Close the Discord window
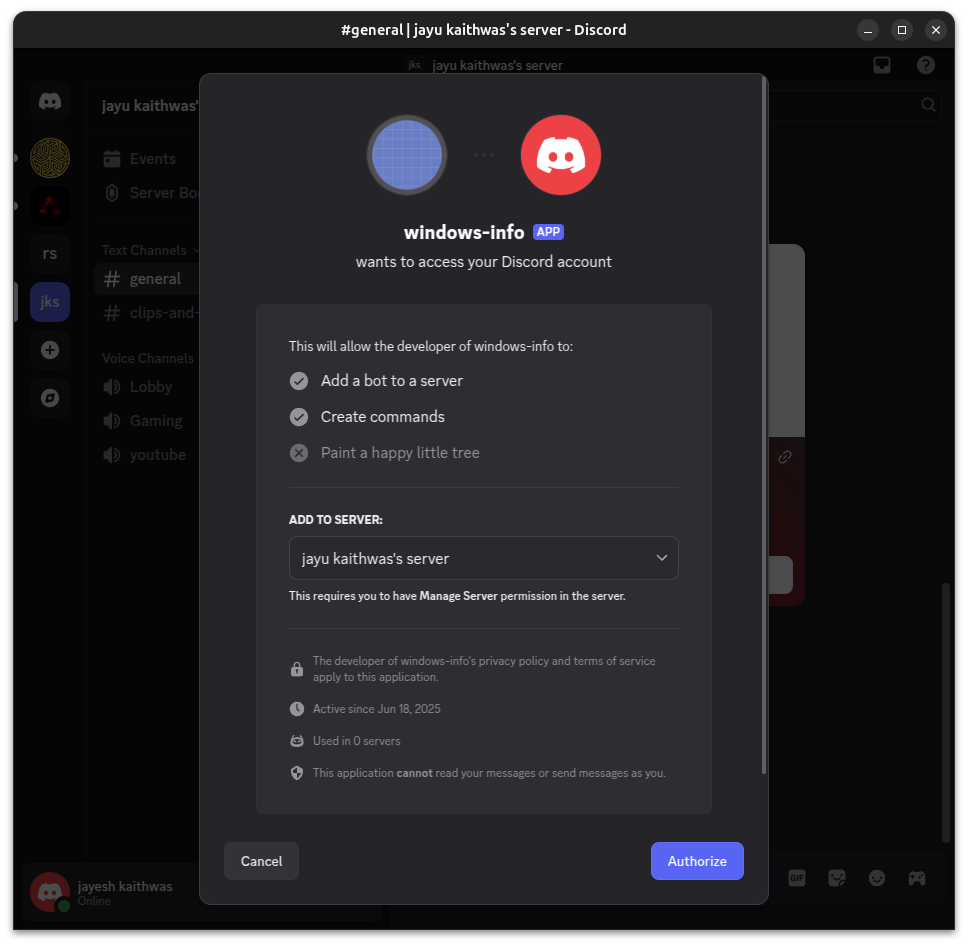The image size is (968, 946). (x=935, y=30)
